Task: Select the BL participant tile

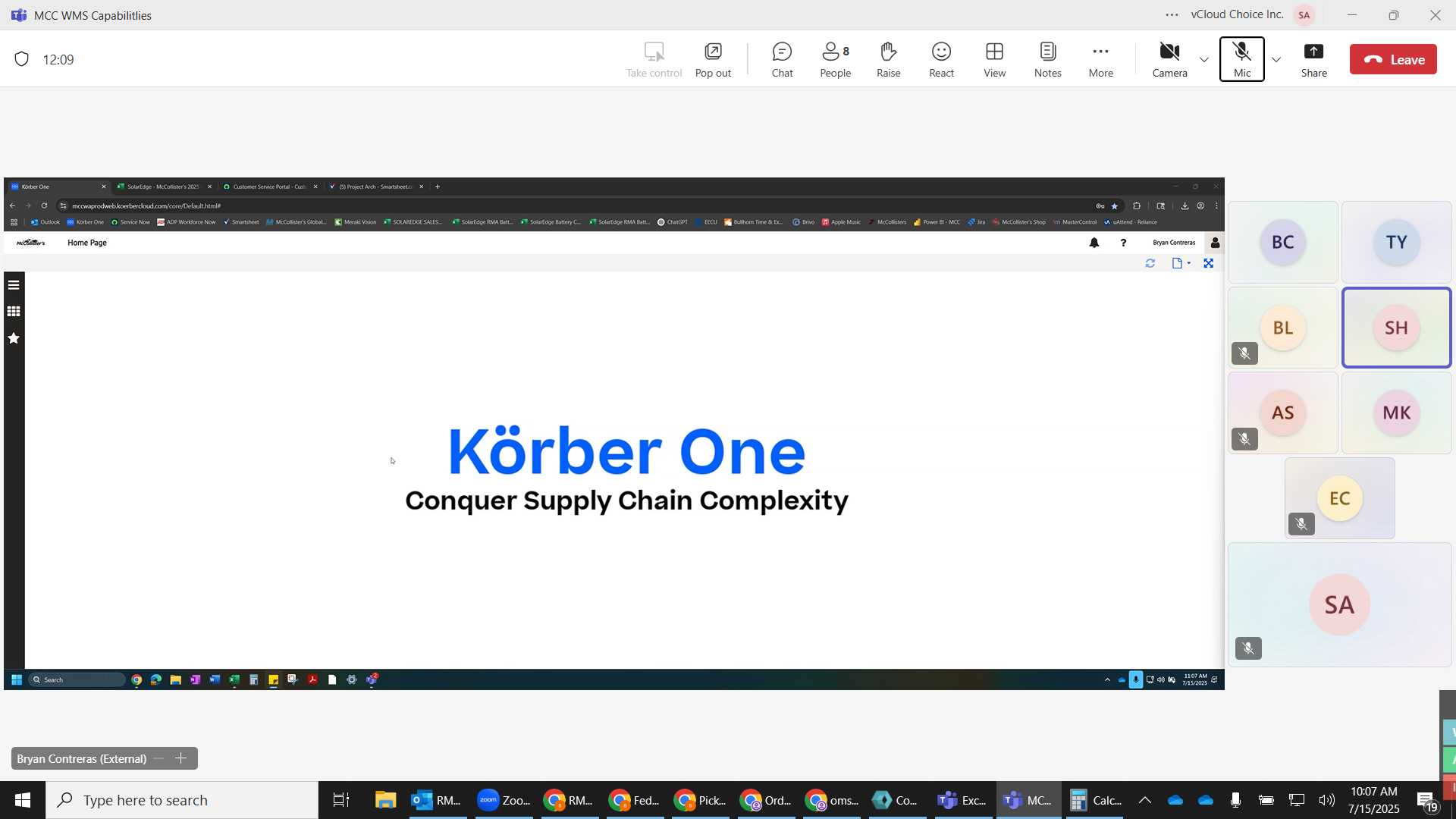Action: click(x=1282, y=328)
